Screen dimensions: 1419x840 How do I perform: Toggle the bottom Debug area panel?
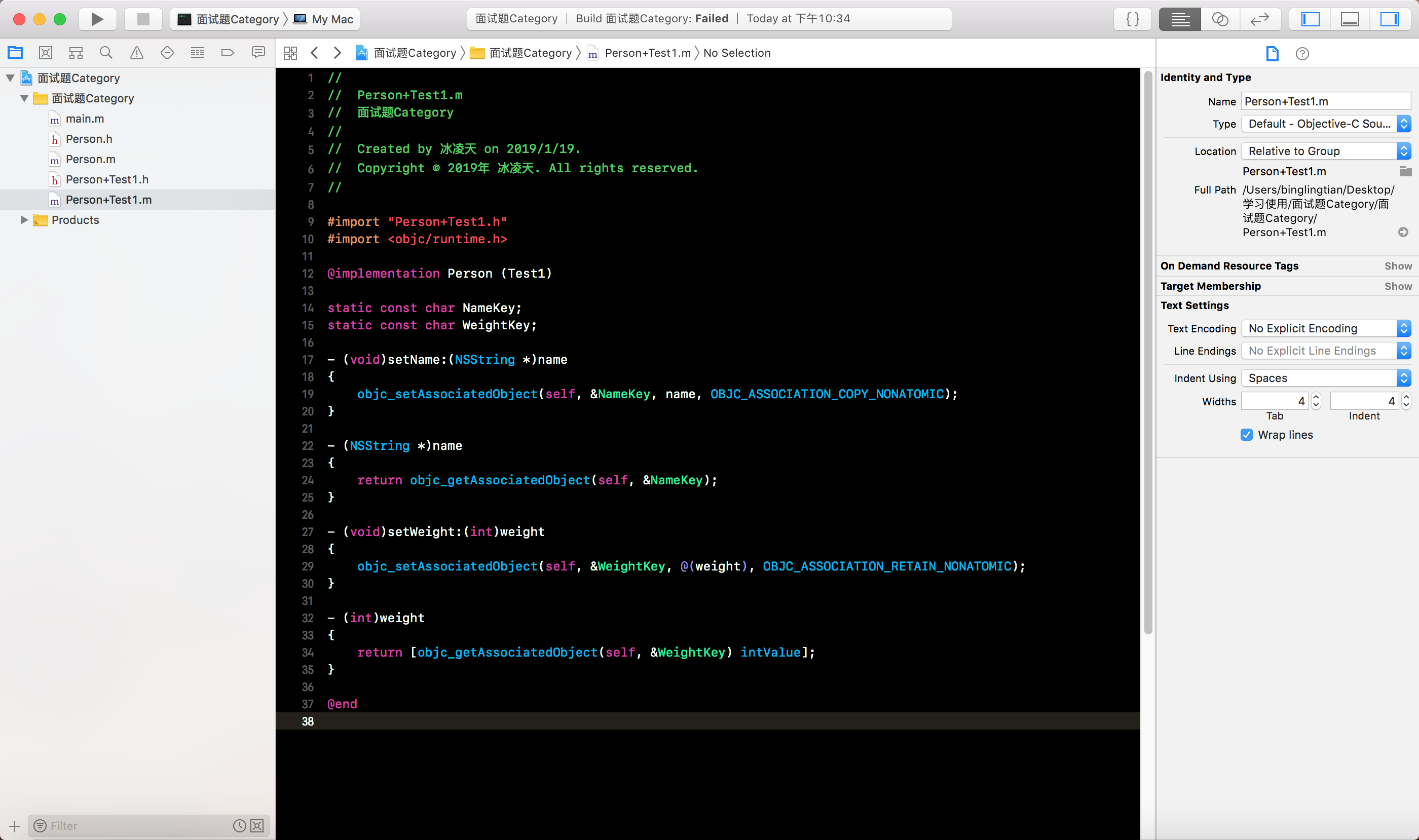click(1350, 19)
